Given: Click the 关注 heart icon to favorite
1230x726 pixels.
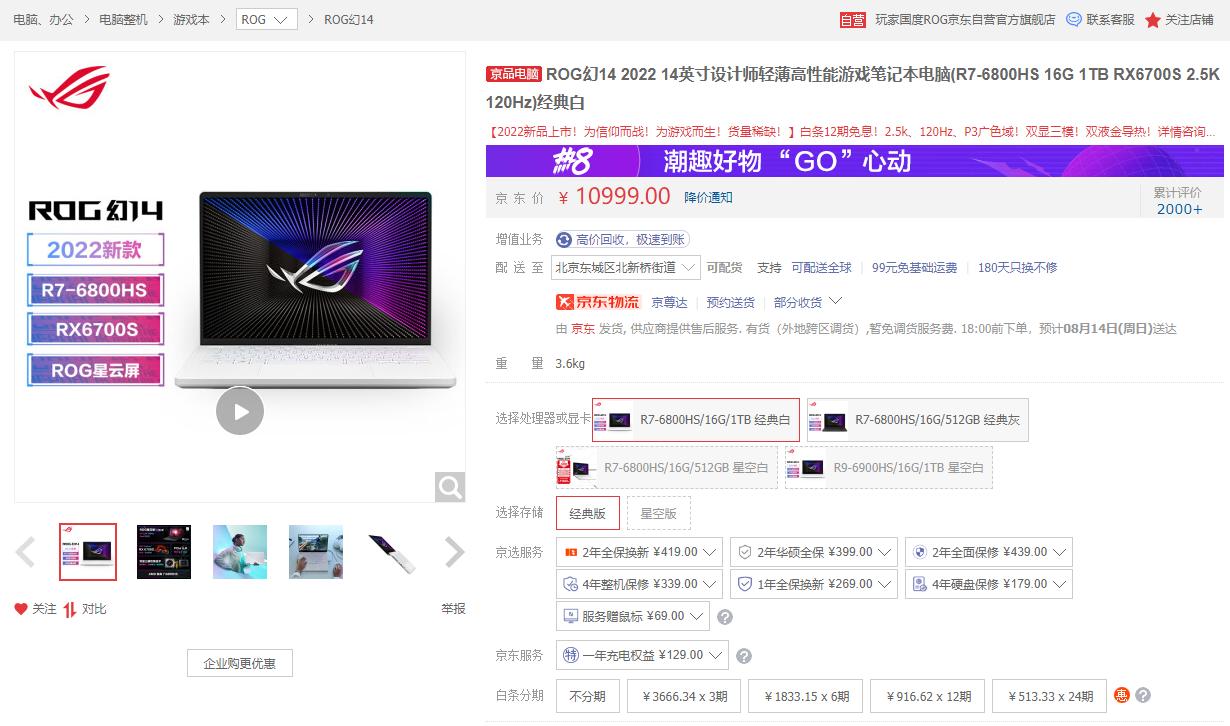Looking at the screenshot, I should tap(22, 608).
